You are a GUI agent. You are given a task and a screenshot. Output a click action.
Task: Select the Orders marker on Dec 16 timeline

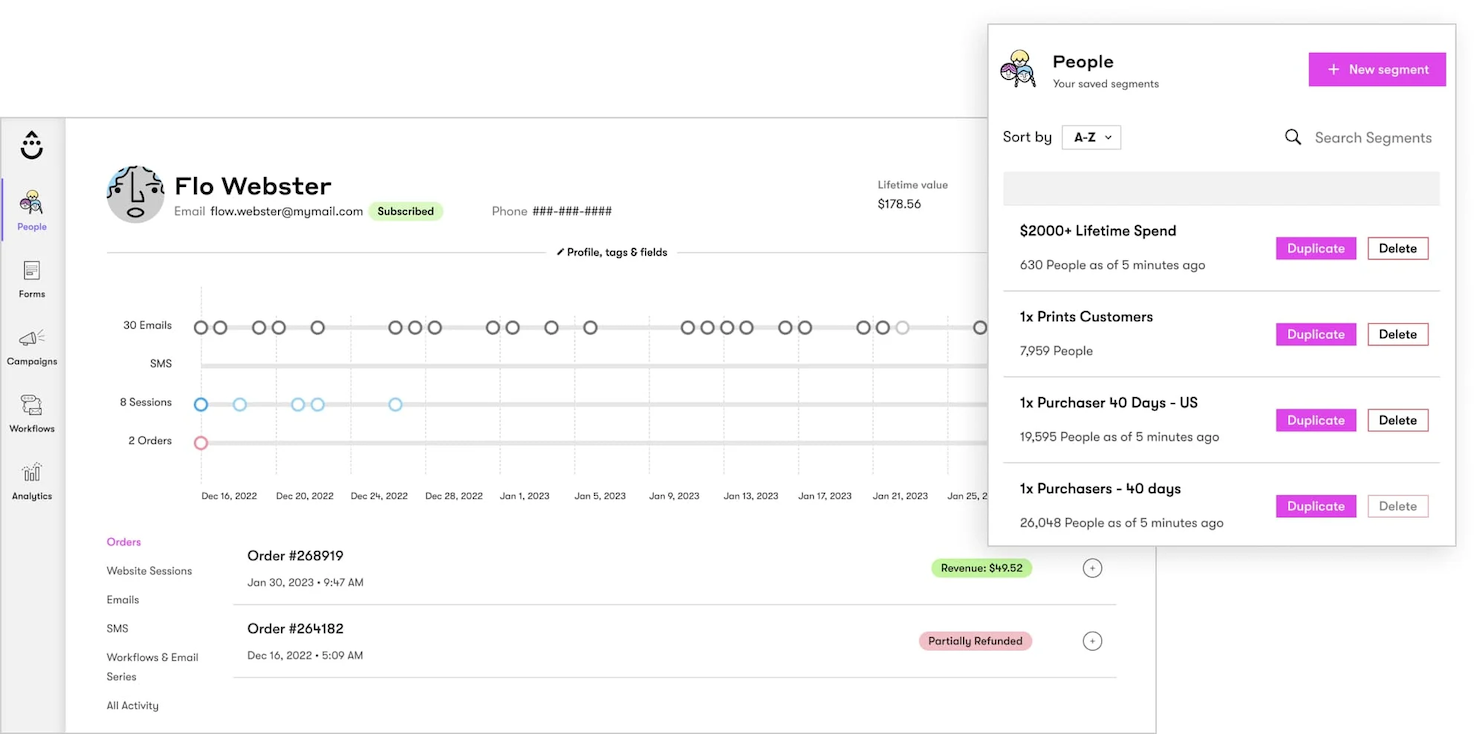click(201, 442)
